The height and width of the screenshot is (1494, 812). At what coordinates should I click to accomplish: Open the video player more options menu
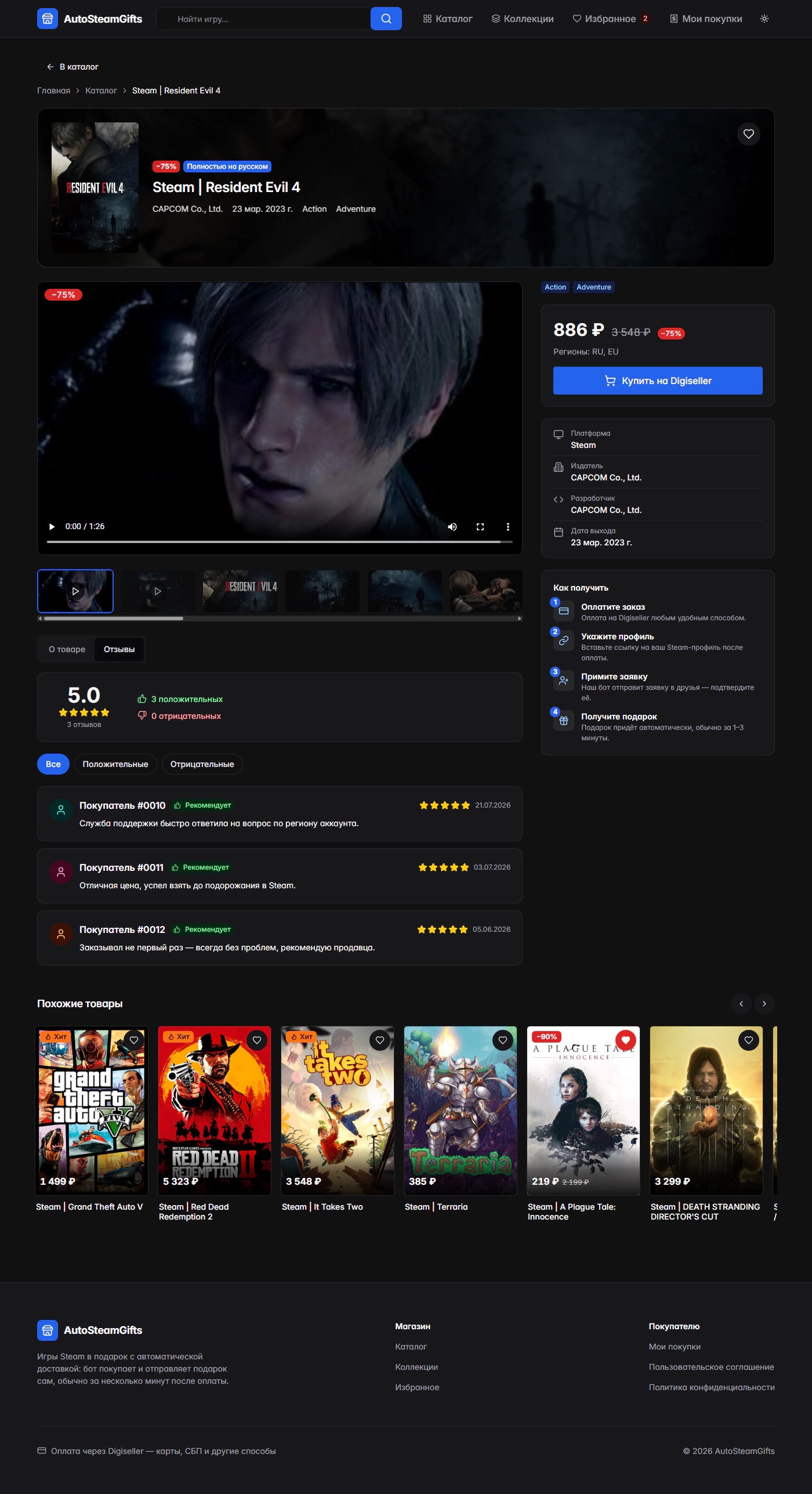click(x=508, y=527)
